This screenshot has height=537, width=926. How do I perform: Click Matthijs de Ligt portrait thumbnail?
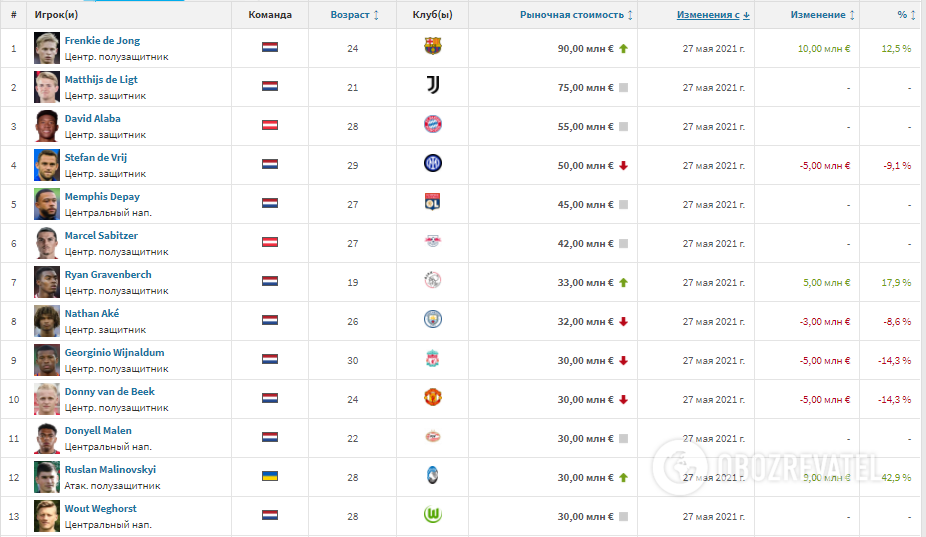[x=47, y=87]
